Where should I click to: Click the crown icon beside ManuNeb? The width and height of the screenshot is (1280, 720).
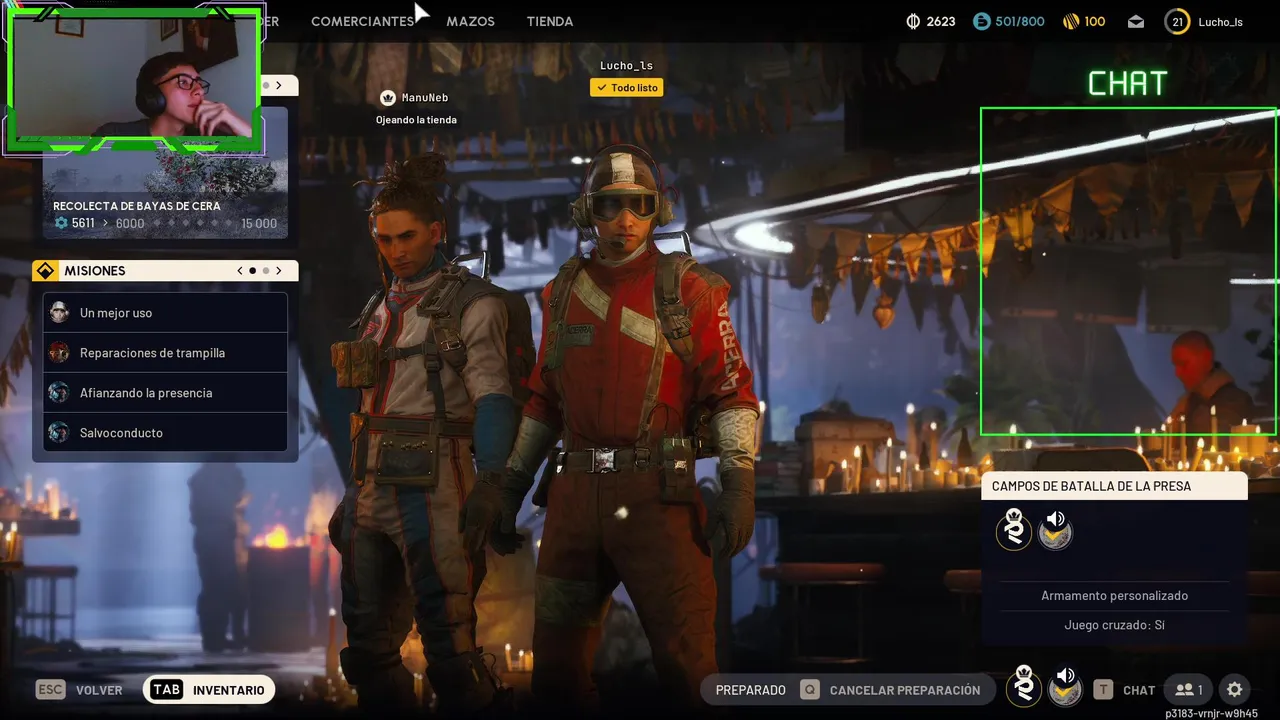coord(388,98)
